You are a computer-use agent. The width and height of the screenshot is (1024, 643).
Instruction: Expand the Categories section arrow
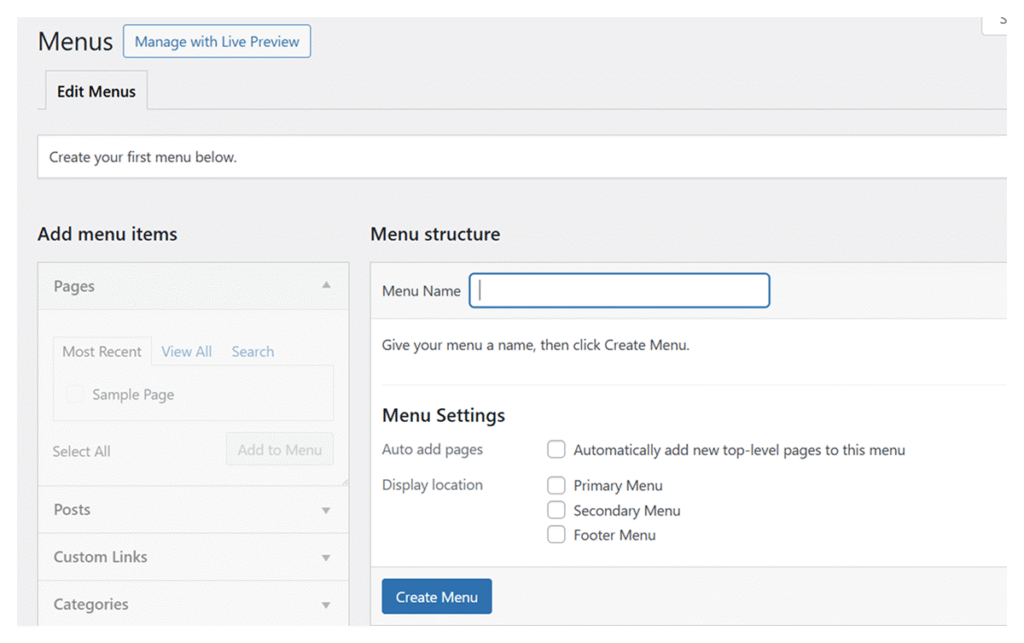[x=326, y=605]
